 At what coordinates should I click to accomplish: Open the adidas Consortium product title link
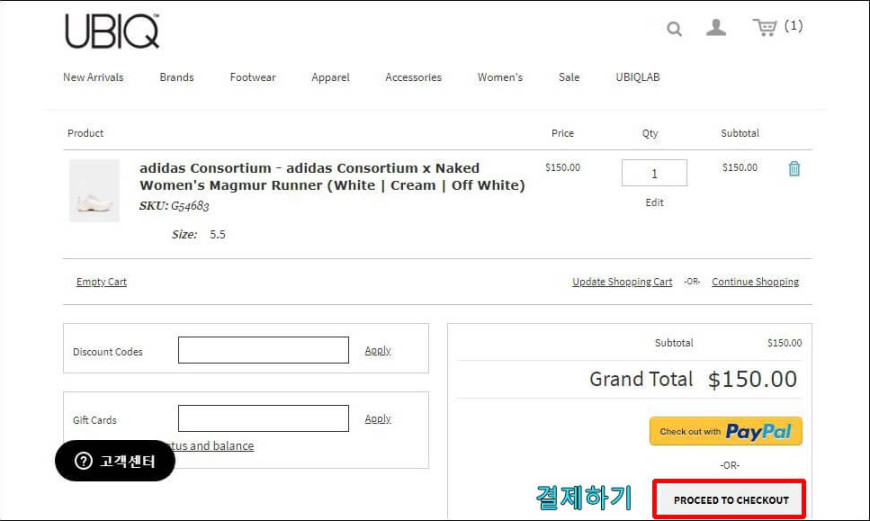coord(332,176)
